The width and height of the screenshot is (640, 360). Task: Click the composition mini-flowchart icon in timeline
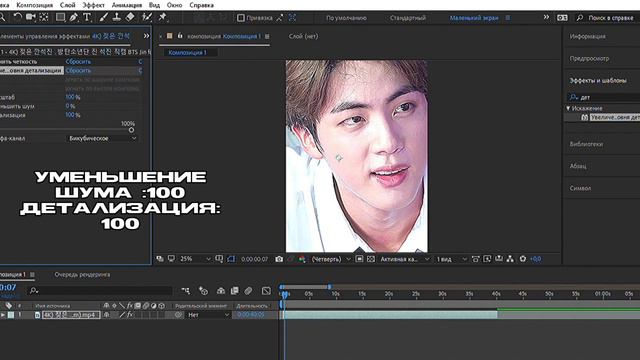[186, 291]
